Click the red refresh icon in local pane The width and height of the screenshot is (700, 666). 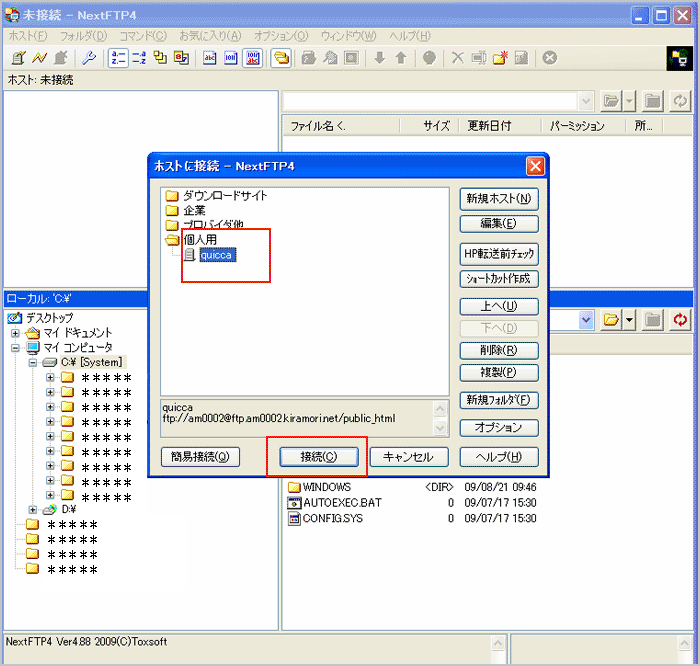click(x=680, y=320)
